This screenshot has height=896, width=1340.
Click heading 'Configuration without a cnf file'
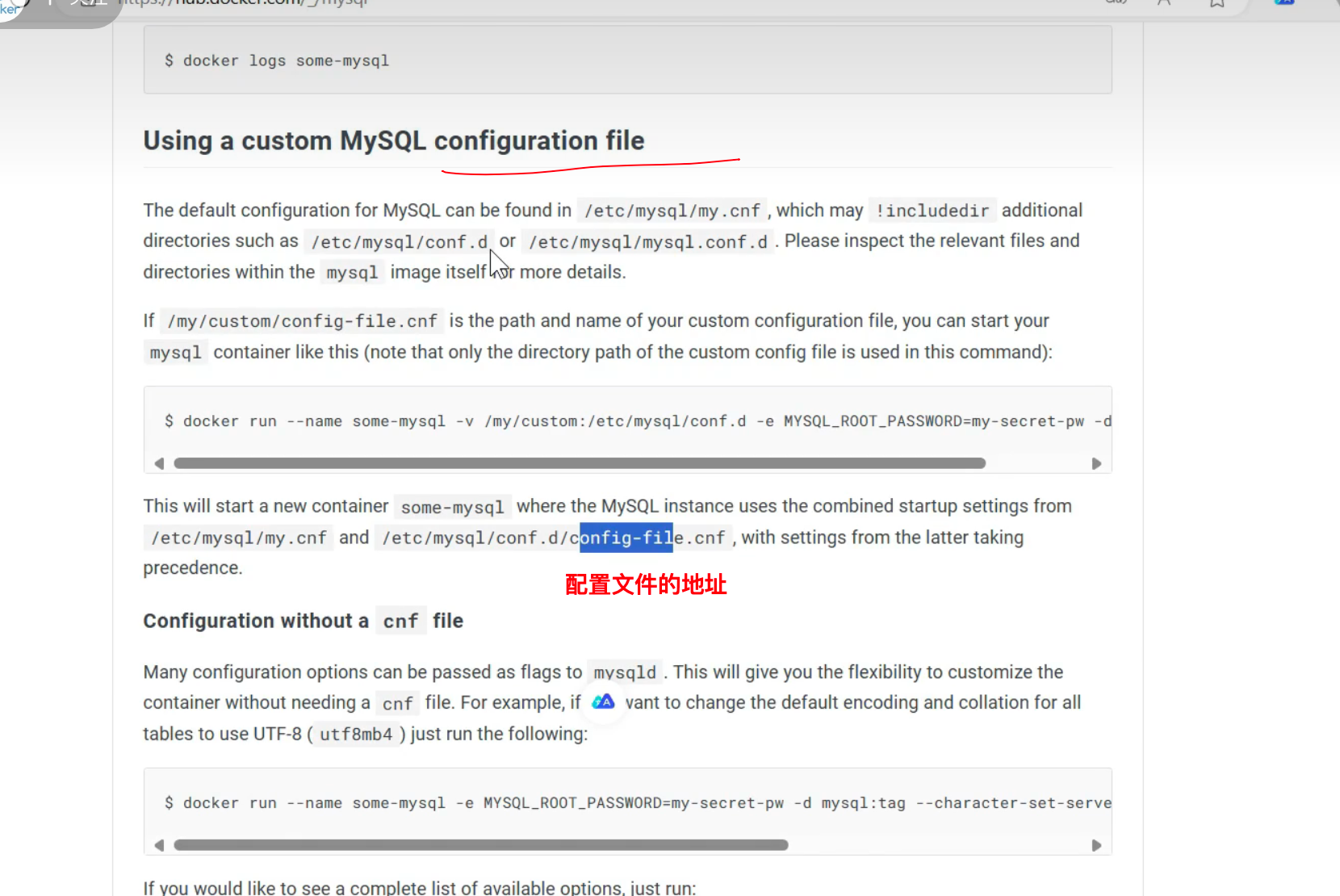(304, 621)
